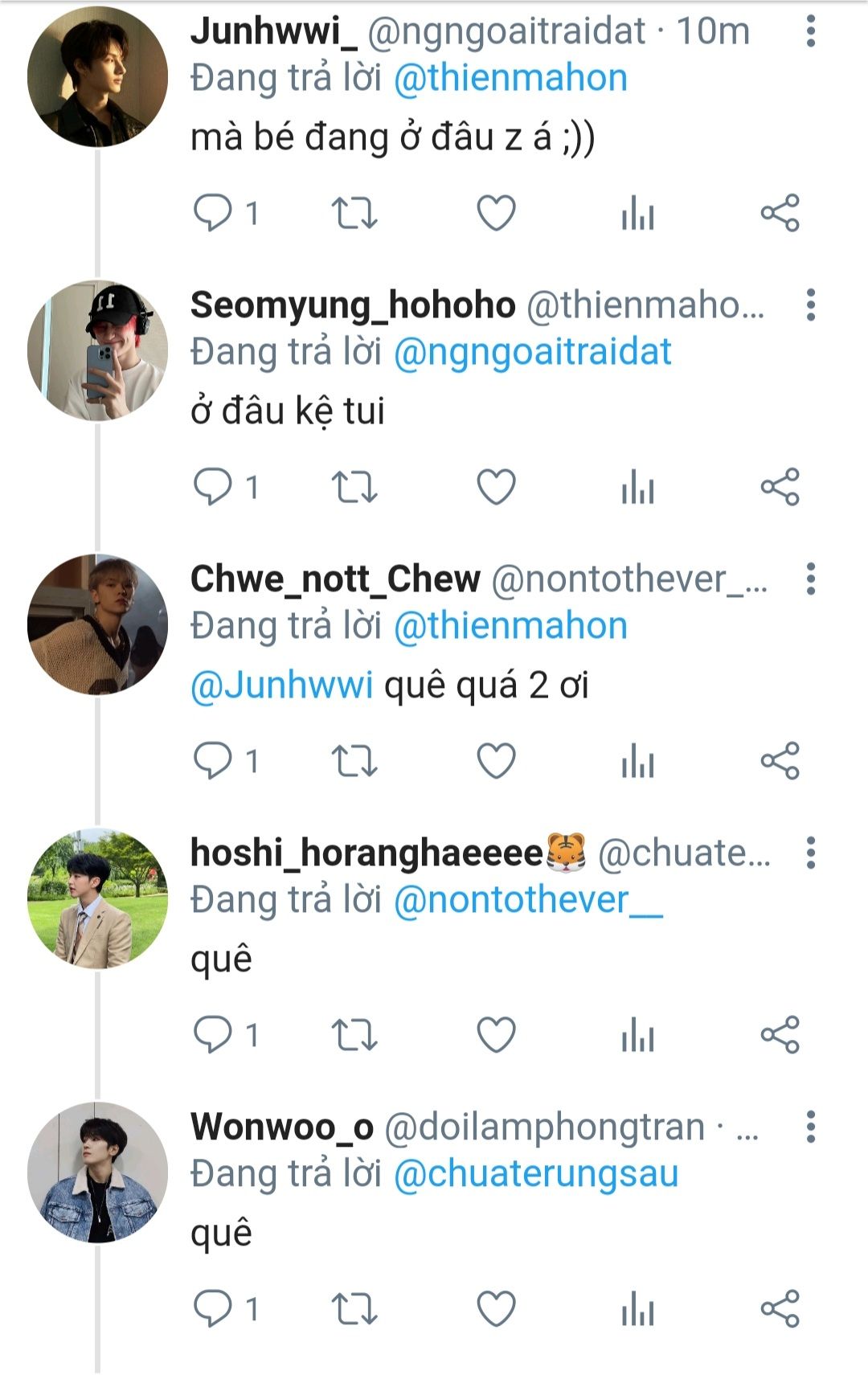
Task: Retweet Seomyung_hohoho's reply
Action: (x=354, y=487)
